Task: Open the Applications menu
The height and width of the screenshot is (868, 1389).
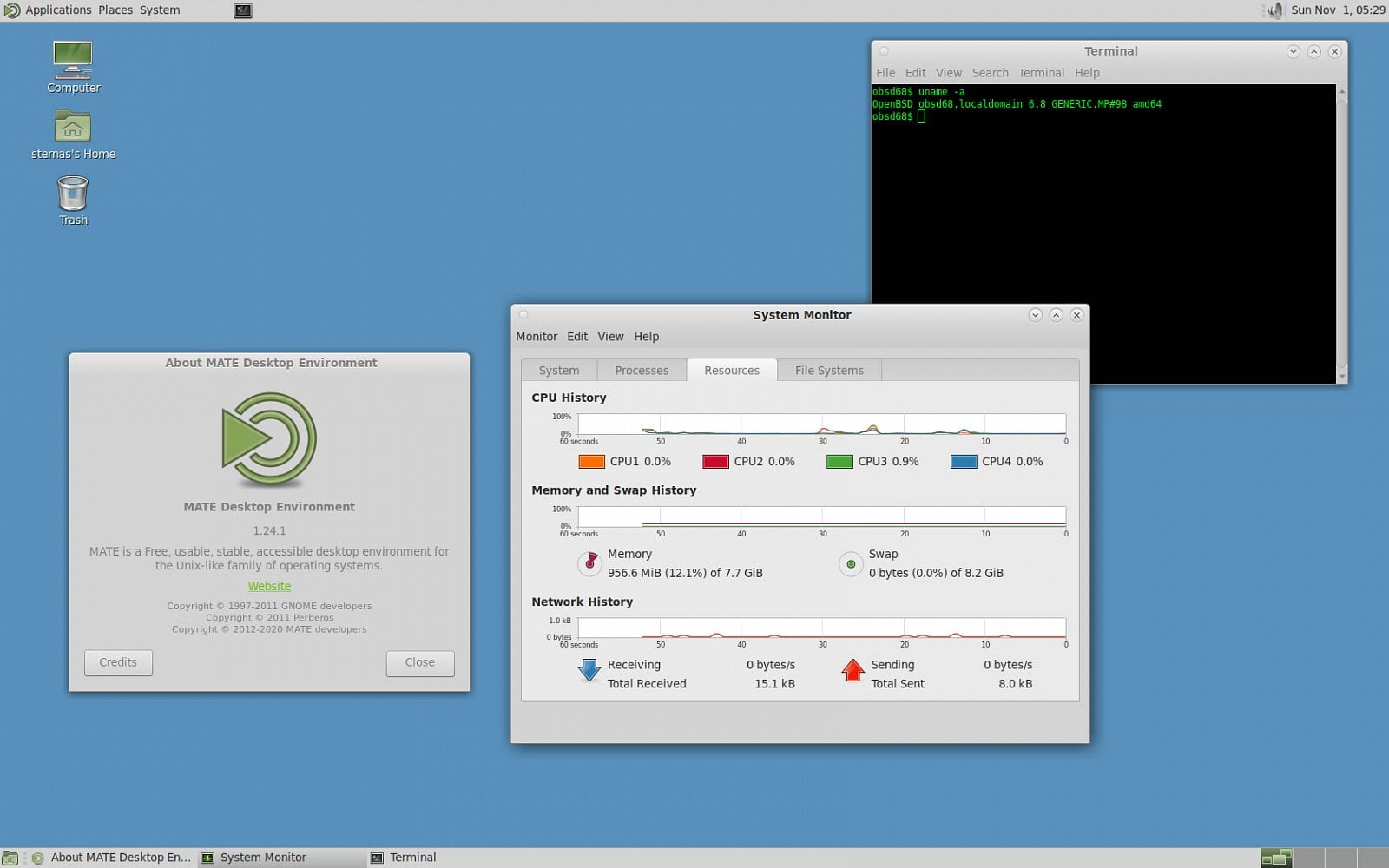Action: (x=57, y=10)
